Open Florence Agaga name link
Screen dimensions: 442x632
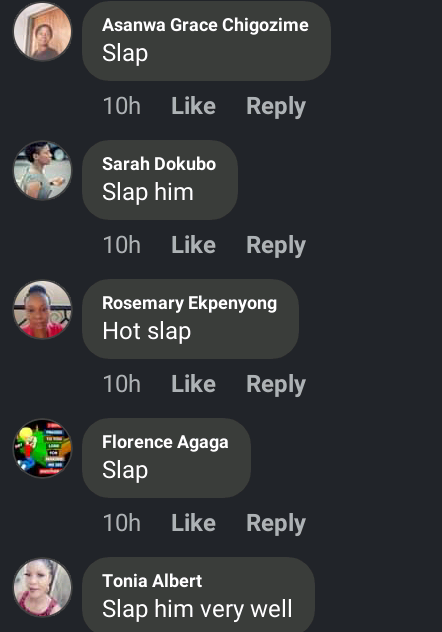165,442
